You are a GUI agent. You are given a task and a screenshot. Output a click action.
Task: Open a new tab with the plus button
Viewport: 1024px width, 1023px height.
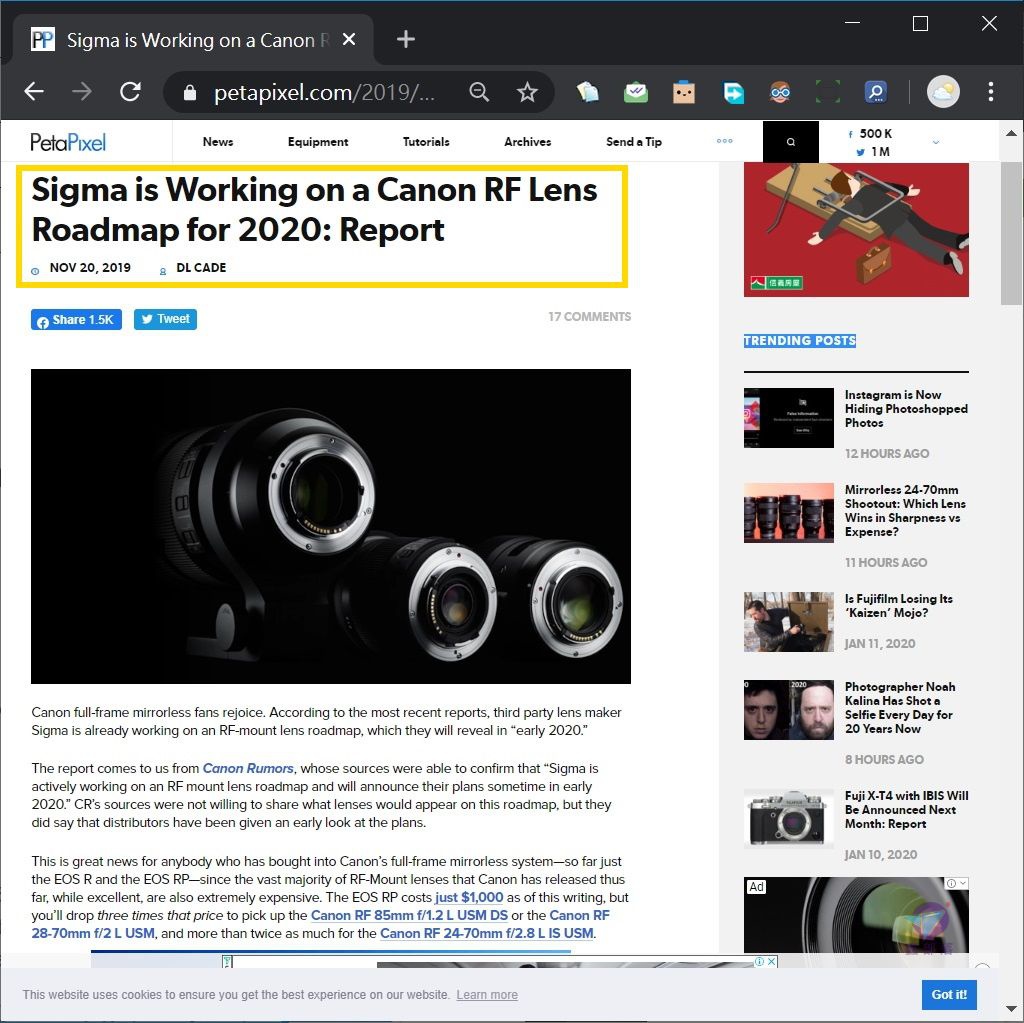pyautogui.click(x=406, y=39)
